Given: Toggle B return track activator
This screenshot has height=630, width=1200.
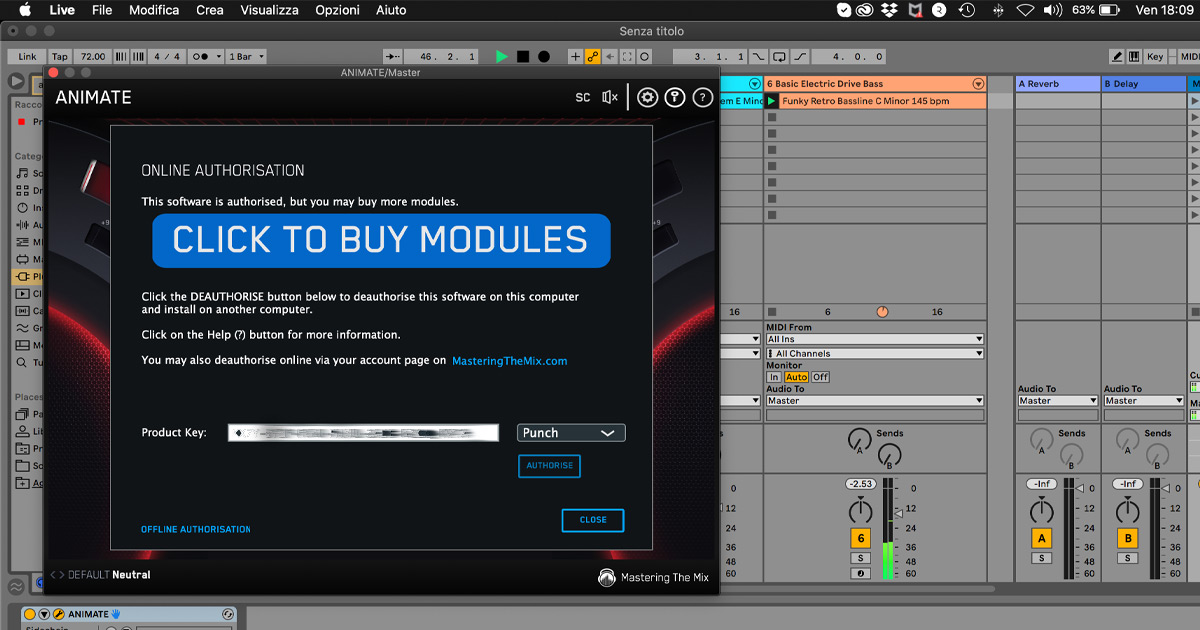Looking at the screenshot, I should coord(1128,538).
